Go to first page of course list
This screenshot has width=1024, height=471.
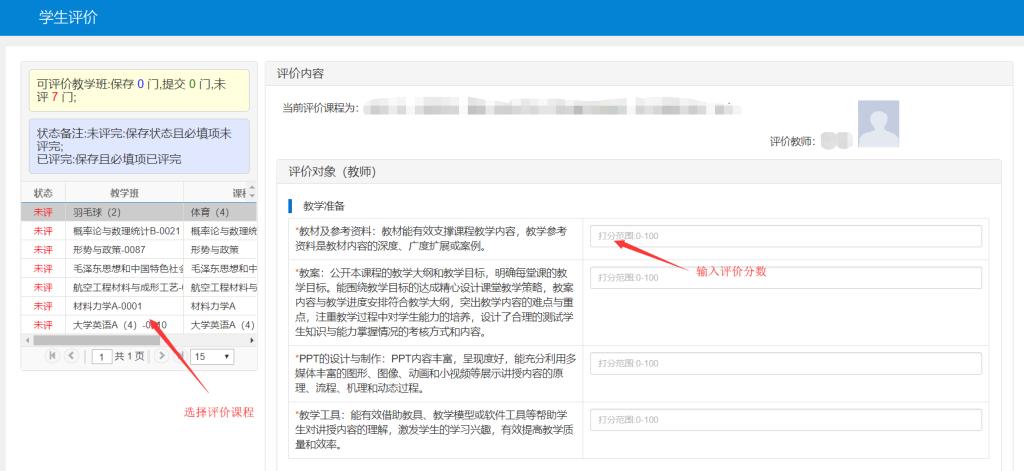(x=52, y=356)
